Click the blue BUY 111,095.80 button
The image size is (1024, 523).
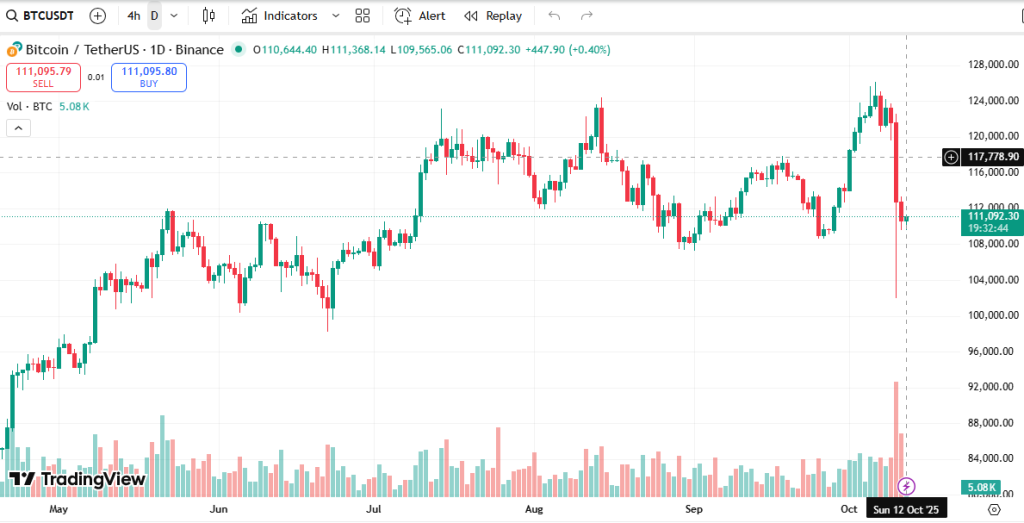click(148, 77)
